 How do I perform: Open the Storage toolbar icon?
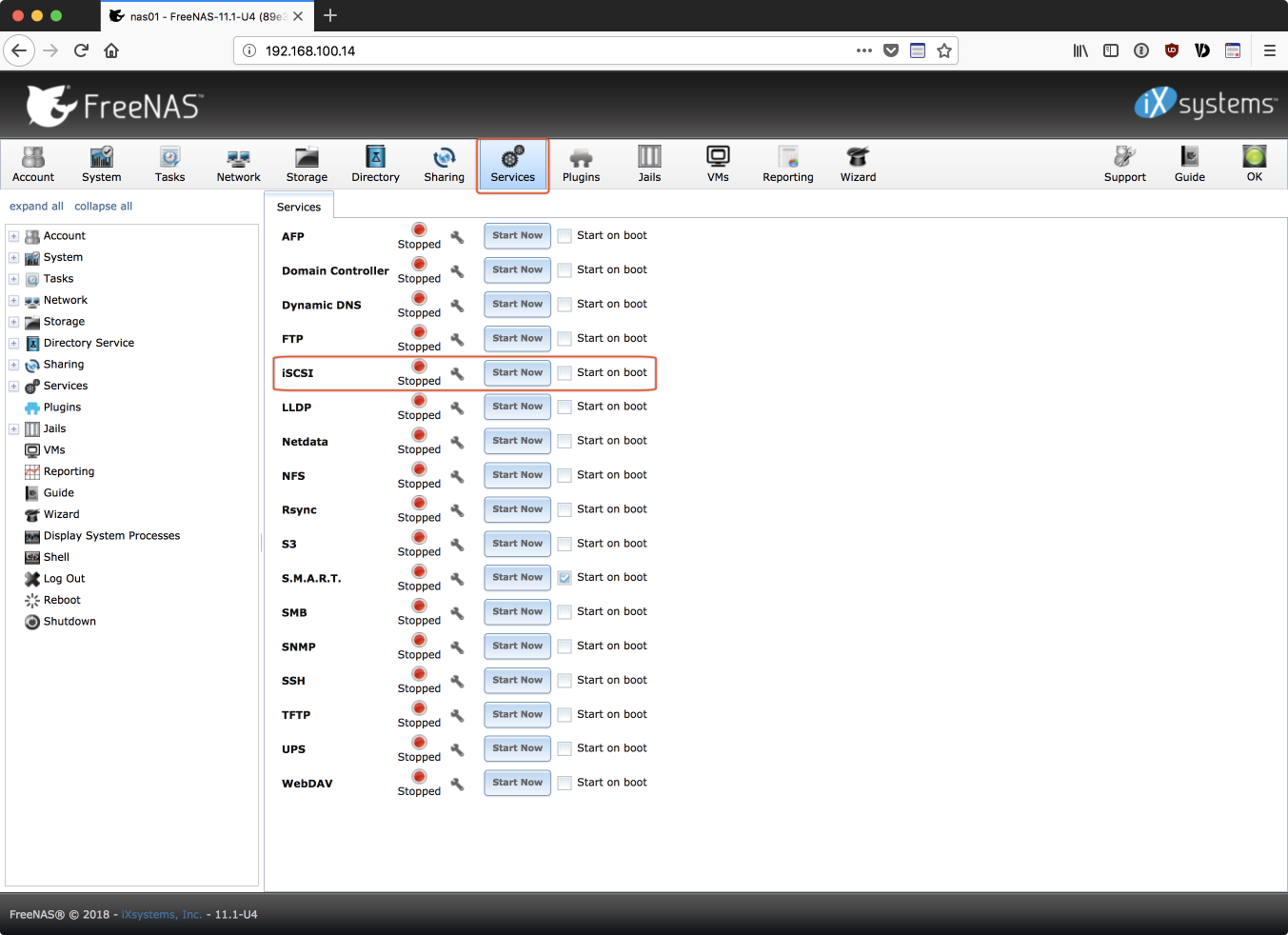tap(307, 164)
